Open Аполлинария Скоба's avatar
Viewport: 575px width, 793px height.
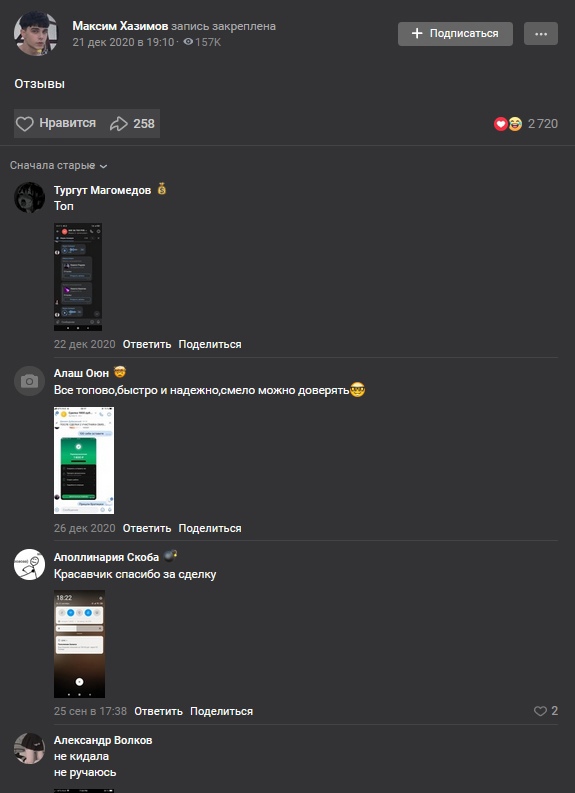coord(29,564)
